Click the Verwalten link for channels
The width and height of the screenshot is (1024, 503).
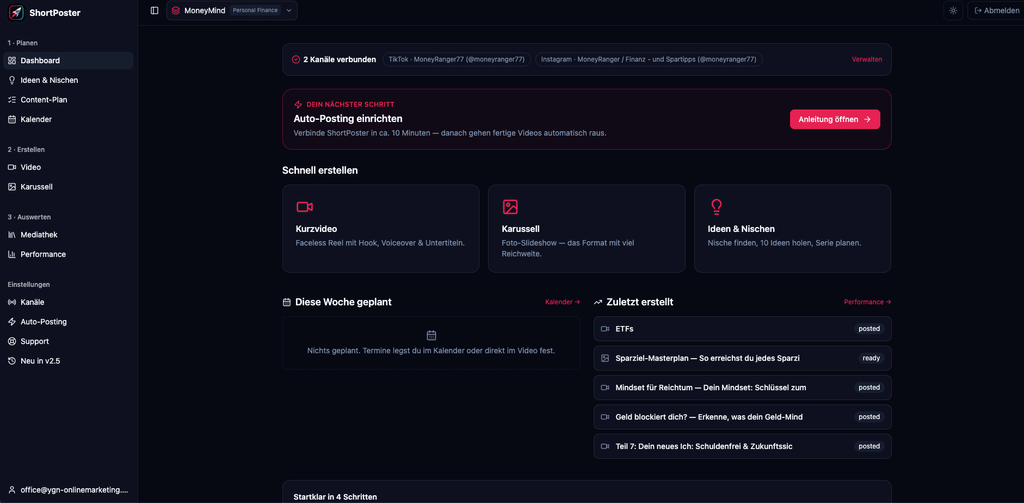867,59
